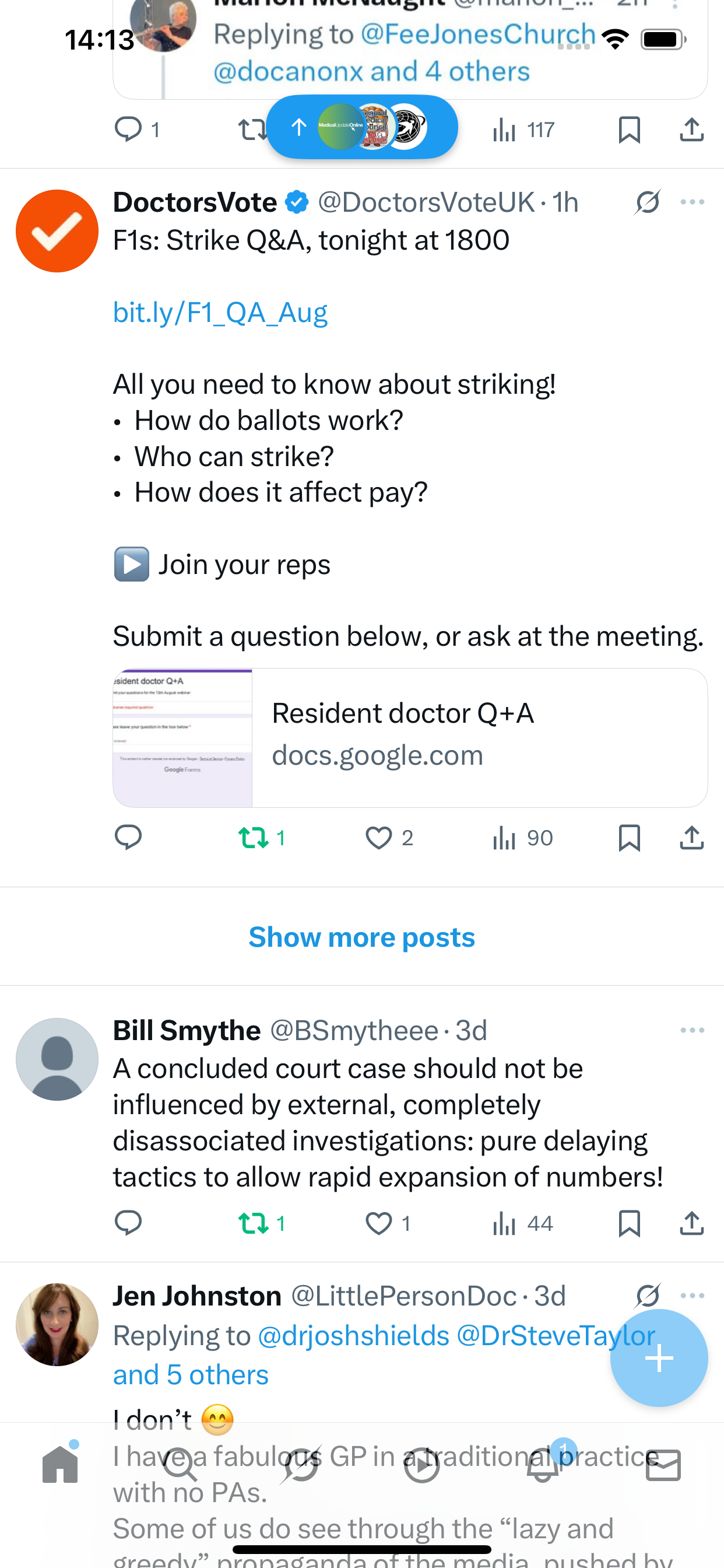Open the compose new post button
Screen dimensions: 724x1568
point(659,1358)
